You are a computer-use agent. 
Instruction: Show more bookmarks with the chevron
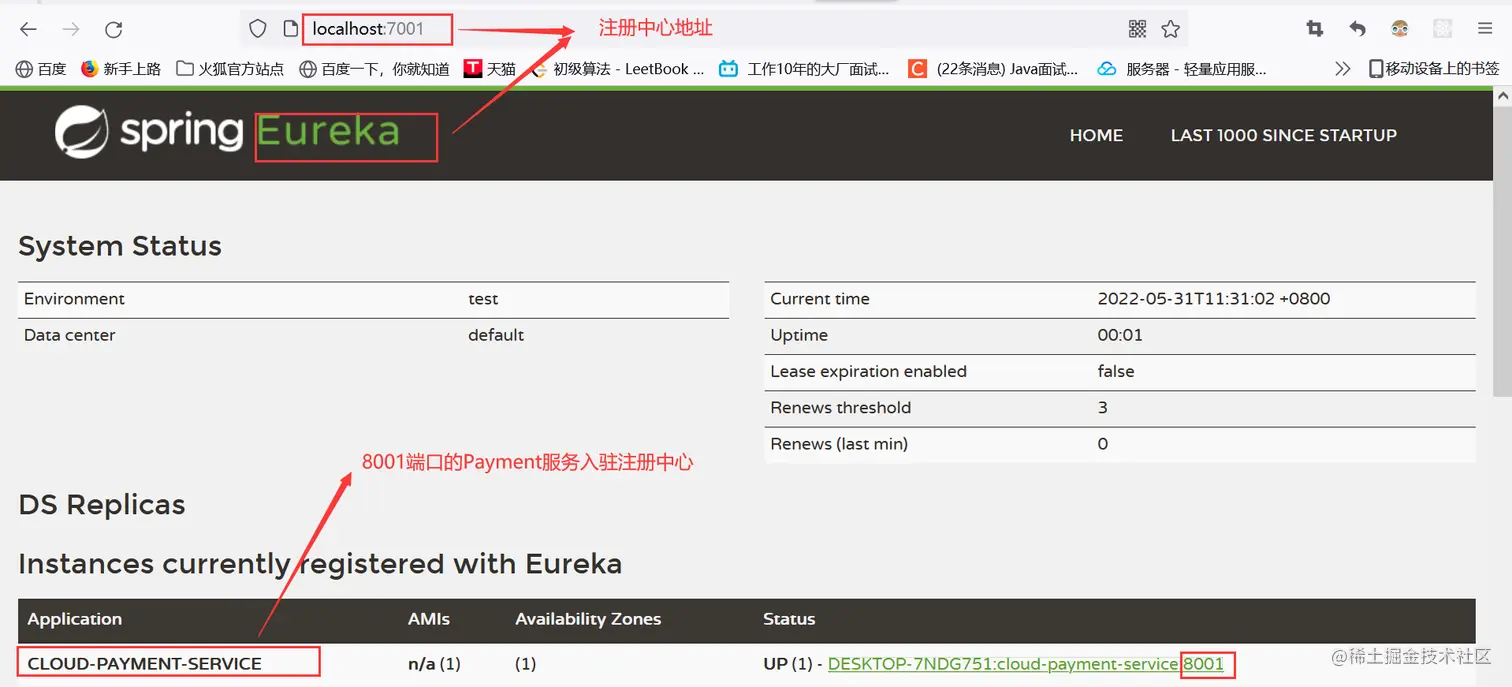[1343, 69]
